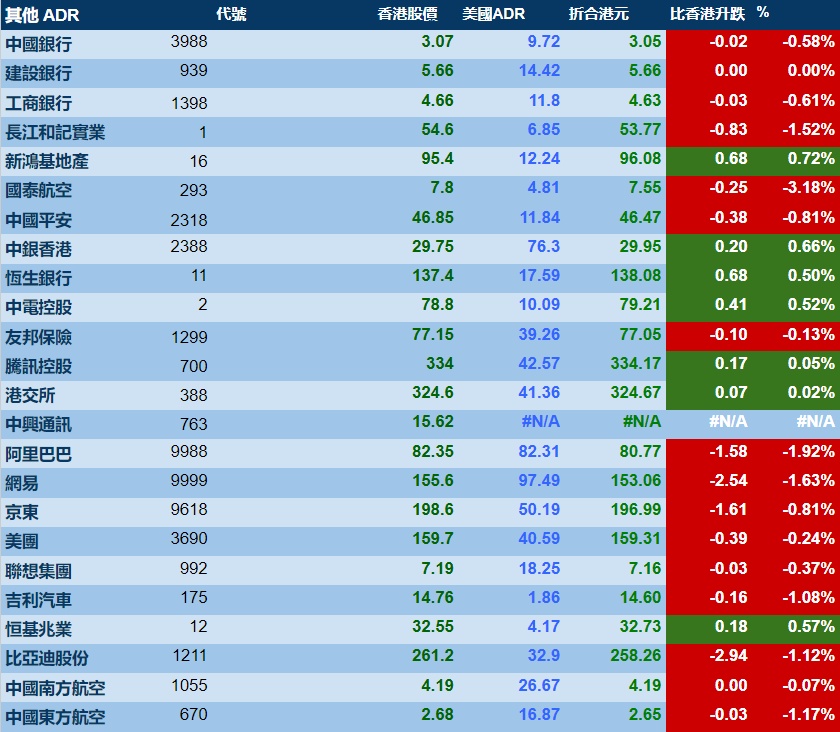Click the 比香港升跌 column header
The image size is (840, 732).
[x=707, y=14]
